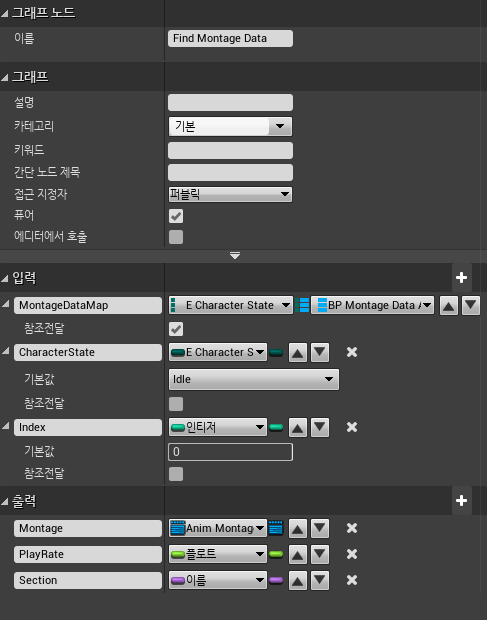Move PlayRate output up

pos(298,554)
